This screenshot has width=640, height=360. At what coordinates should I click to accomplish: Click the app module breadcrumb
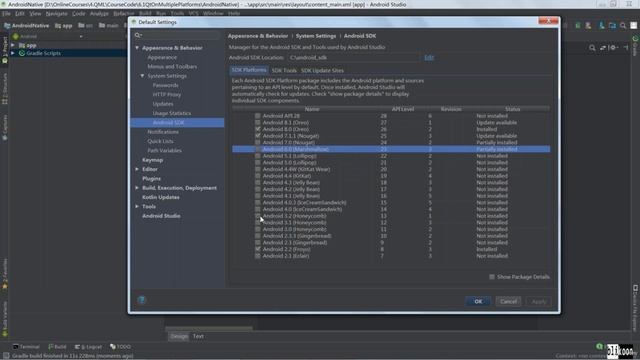pyautogui.click(x=64, y=26)
